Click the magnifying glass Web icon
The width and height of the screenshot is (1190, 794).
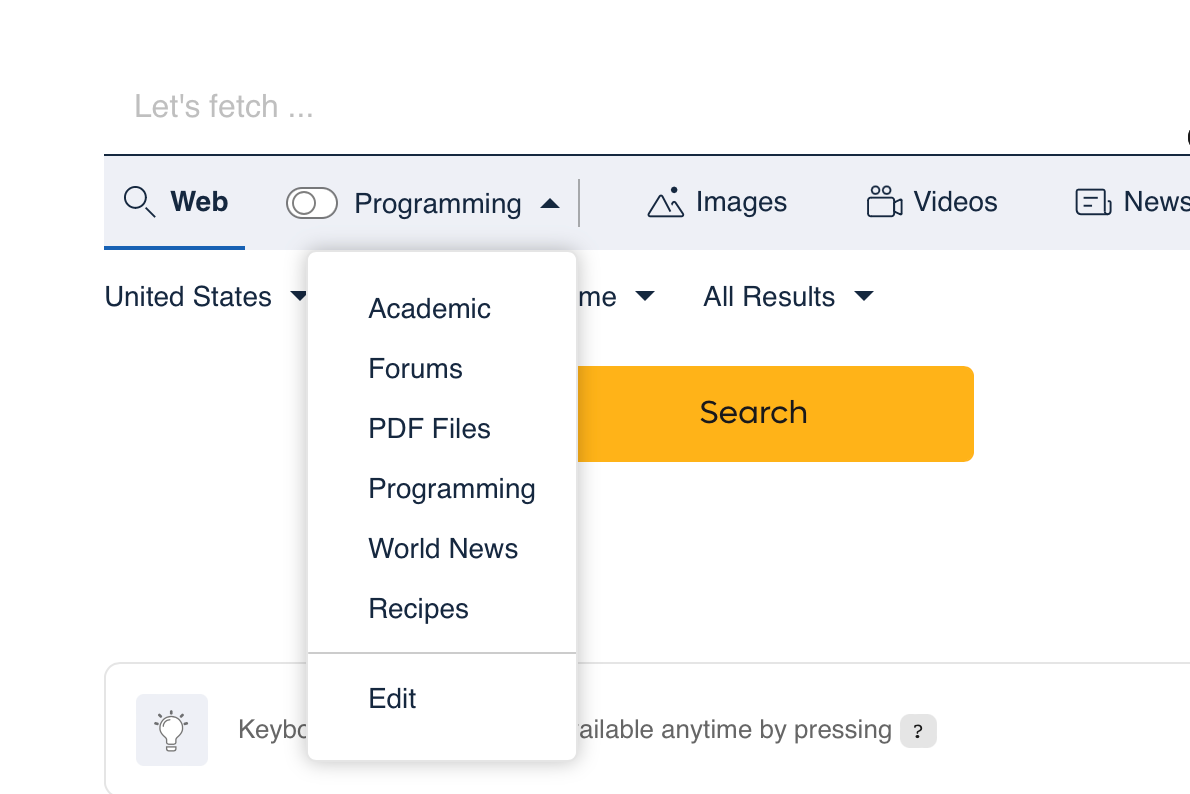(140, 202)
